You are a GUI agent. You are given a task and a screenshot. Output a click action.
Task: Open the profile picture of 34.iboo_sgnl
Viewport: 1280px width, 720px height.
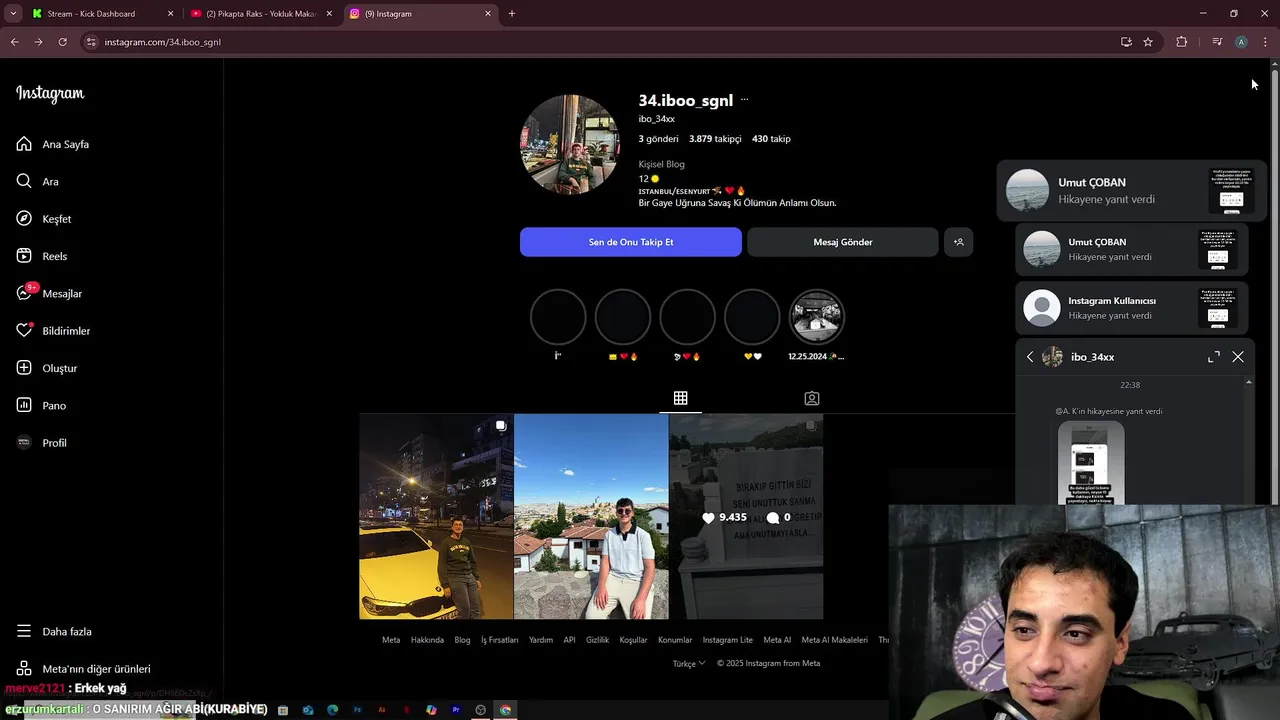570,145
